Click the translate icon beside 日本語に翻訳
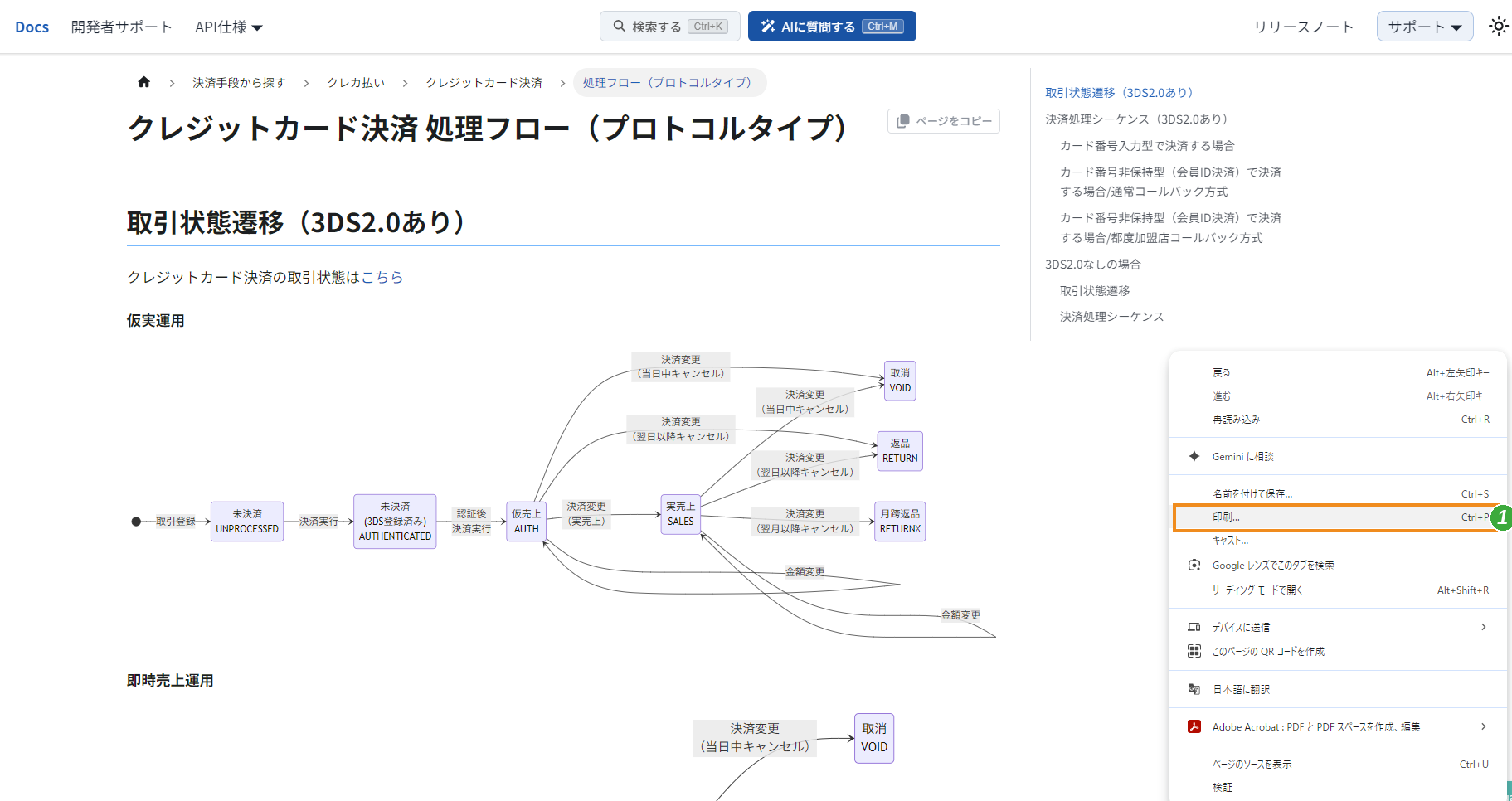Viewport: 1512px width, 801px height. point(1194,689)
